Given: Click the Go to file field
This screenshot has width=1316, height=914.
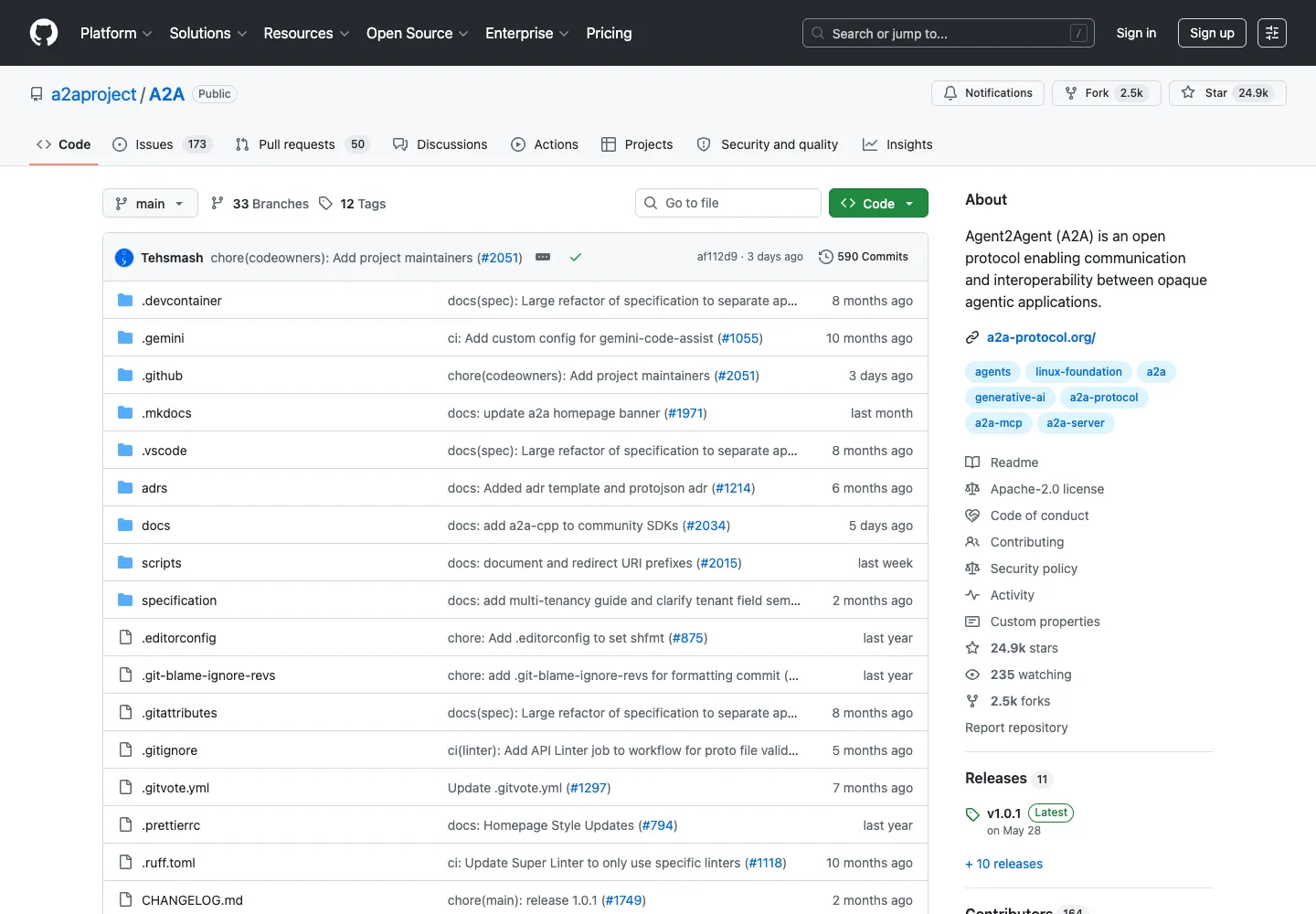Looking at the screenshot, I should pos(728,203).
